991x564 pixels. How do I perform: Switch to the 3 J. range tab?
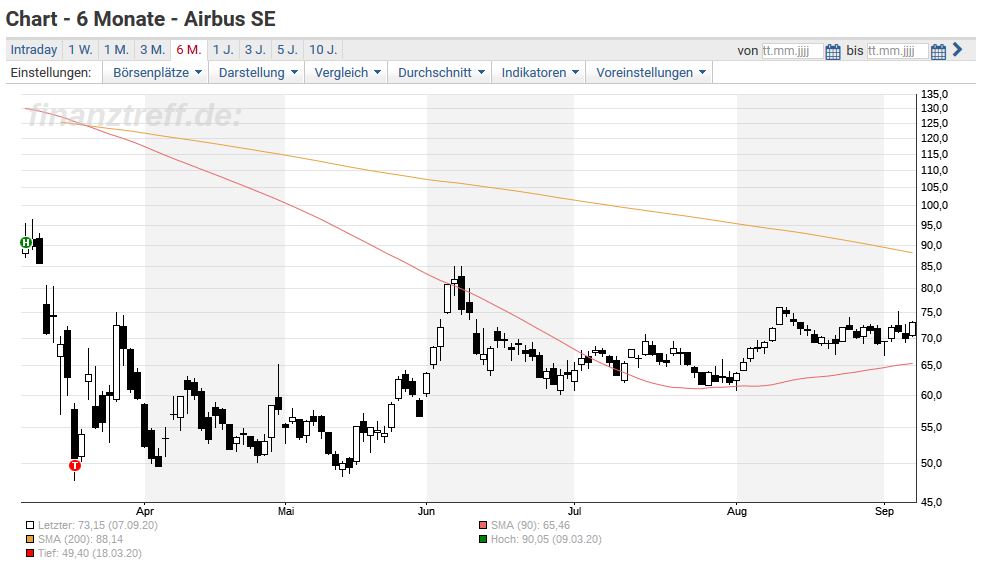[x=255, y=49]
